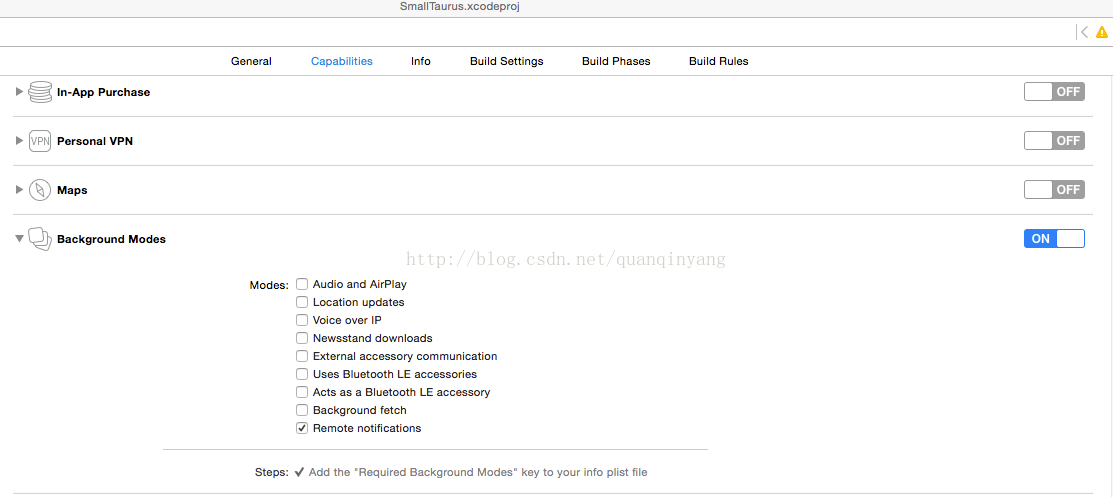The height and width of the screenshot is (497, 1113).
Task: Click the collapse-panel arrow icon beside warning
Action: [x=1082, y=32]
